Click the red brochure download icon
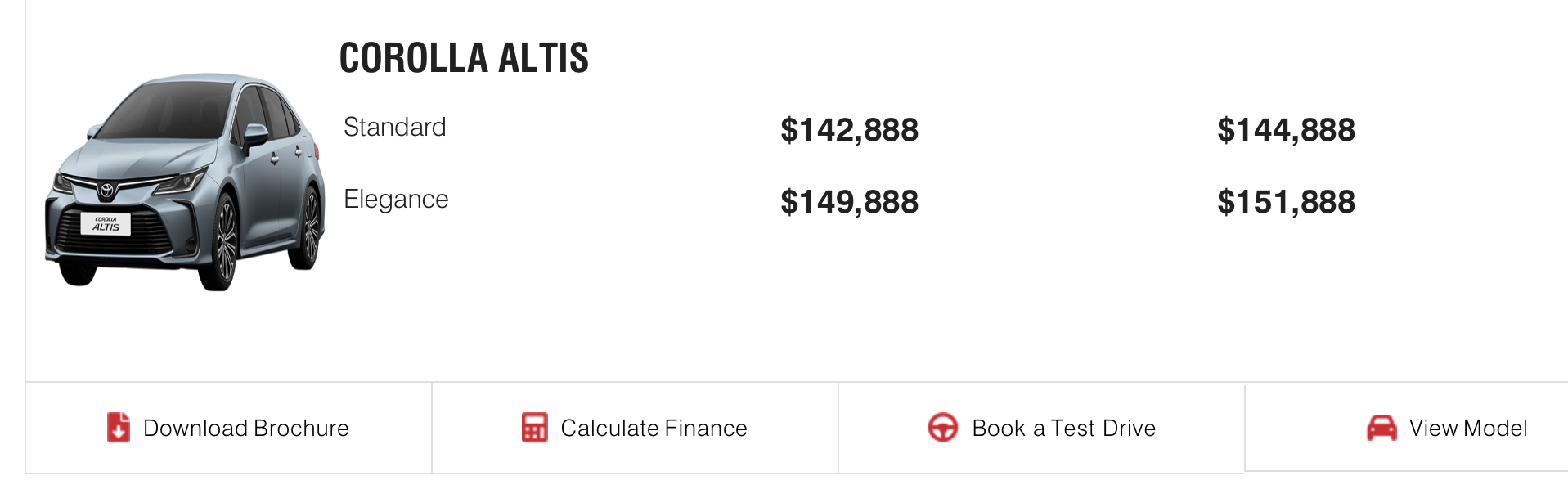 pos(119,427)
